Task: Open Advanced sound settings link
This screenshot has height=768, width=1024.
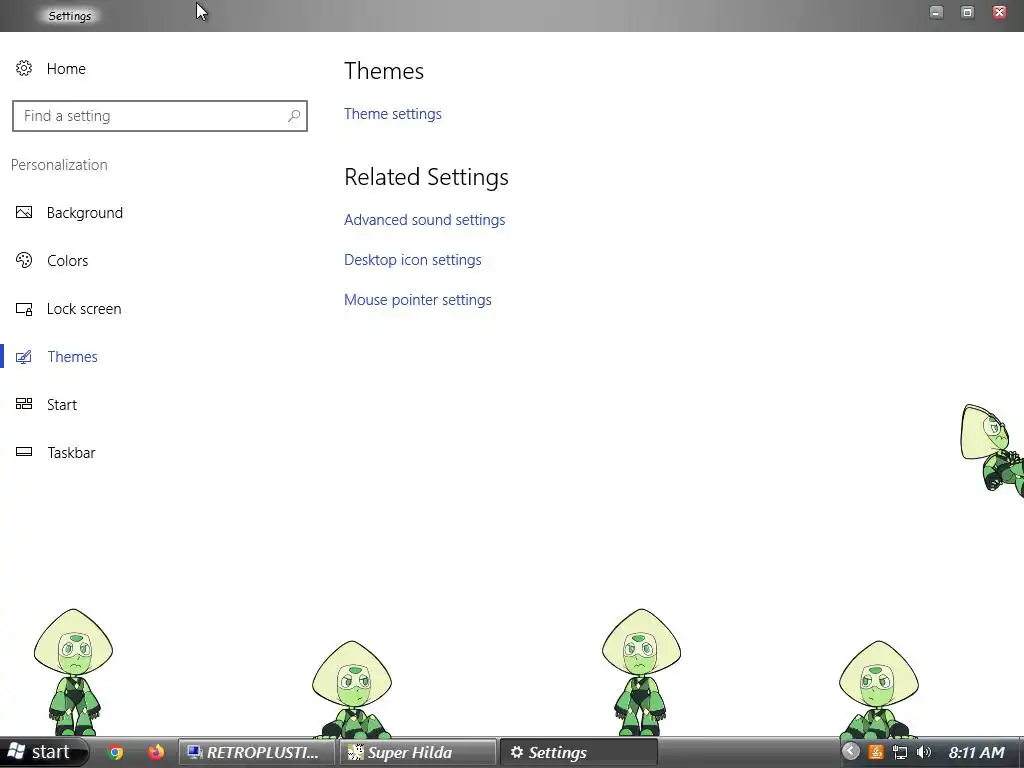Action: click(x=424, y=220)
